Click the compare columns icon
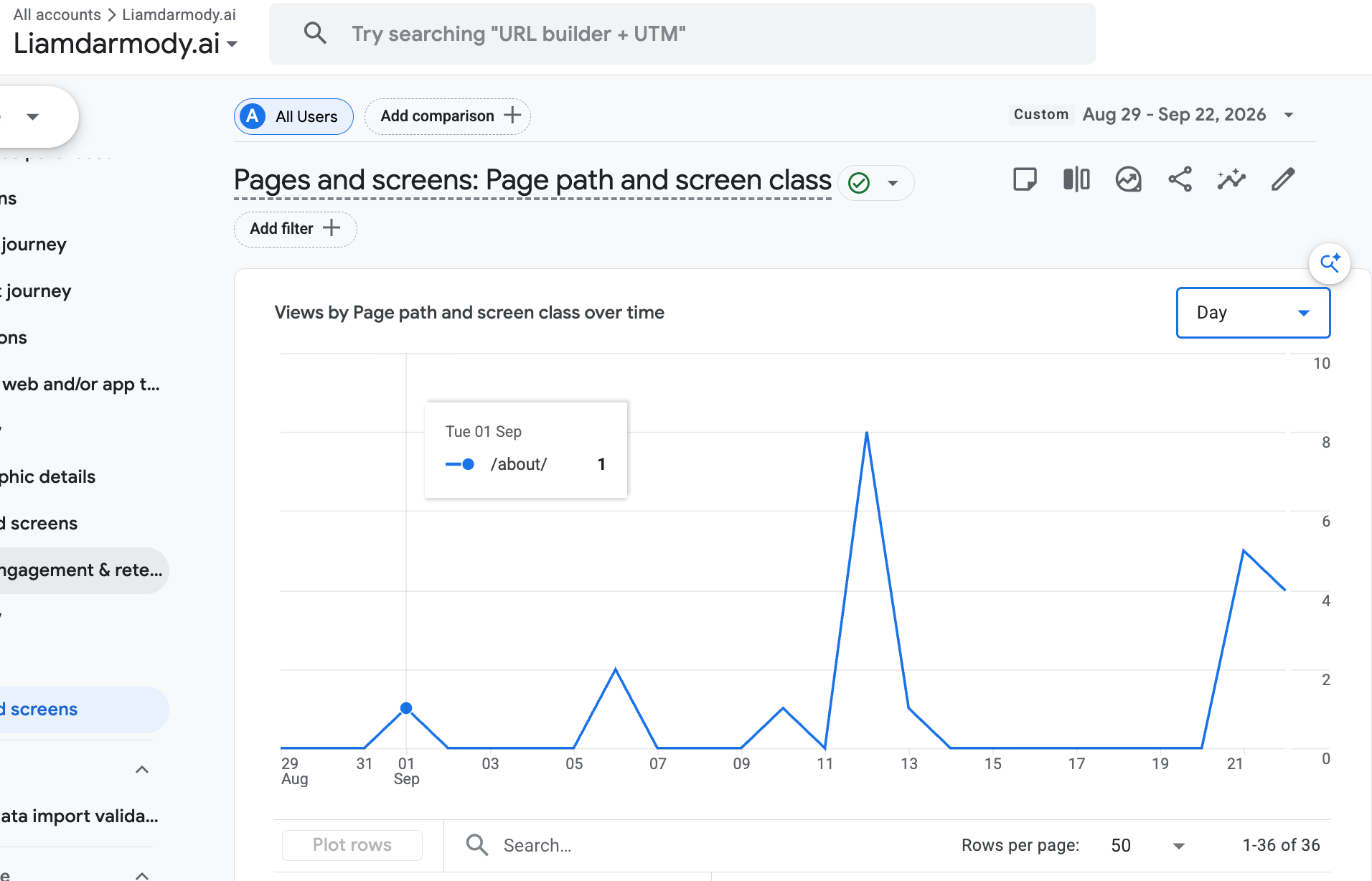This screenshot has width=1372, height=881. click(x=1076, y=179)
